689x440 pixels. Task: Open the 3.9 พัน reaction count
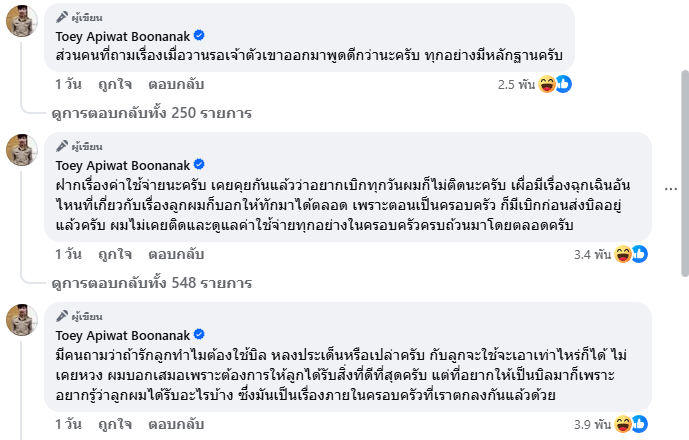tap(590, 423)
